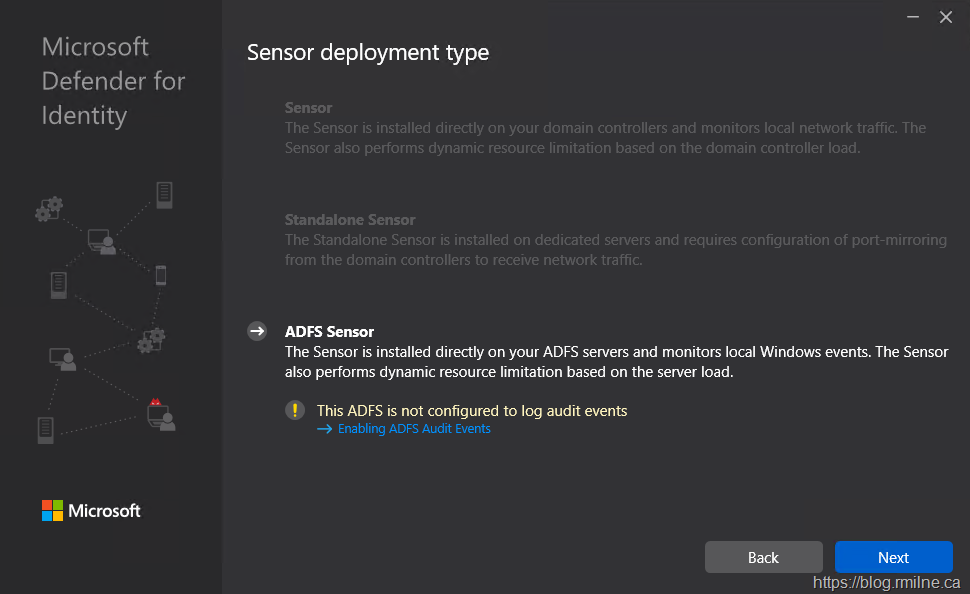Click the arrow icon beside ADFS Sensor

[257, 331]
